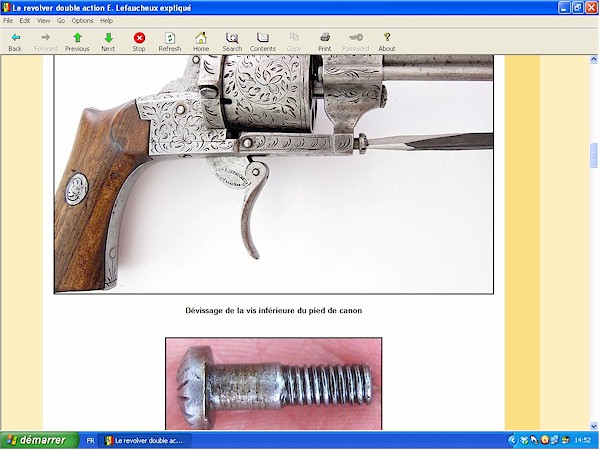The width and height of the screenshot is (600, 450).
Task: Select the 'Le revolver double ac...' taskbar button
Action: [x=145, y=441]
